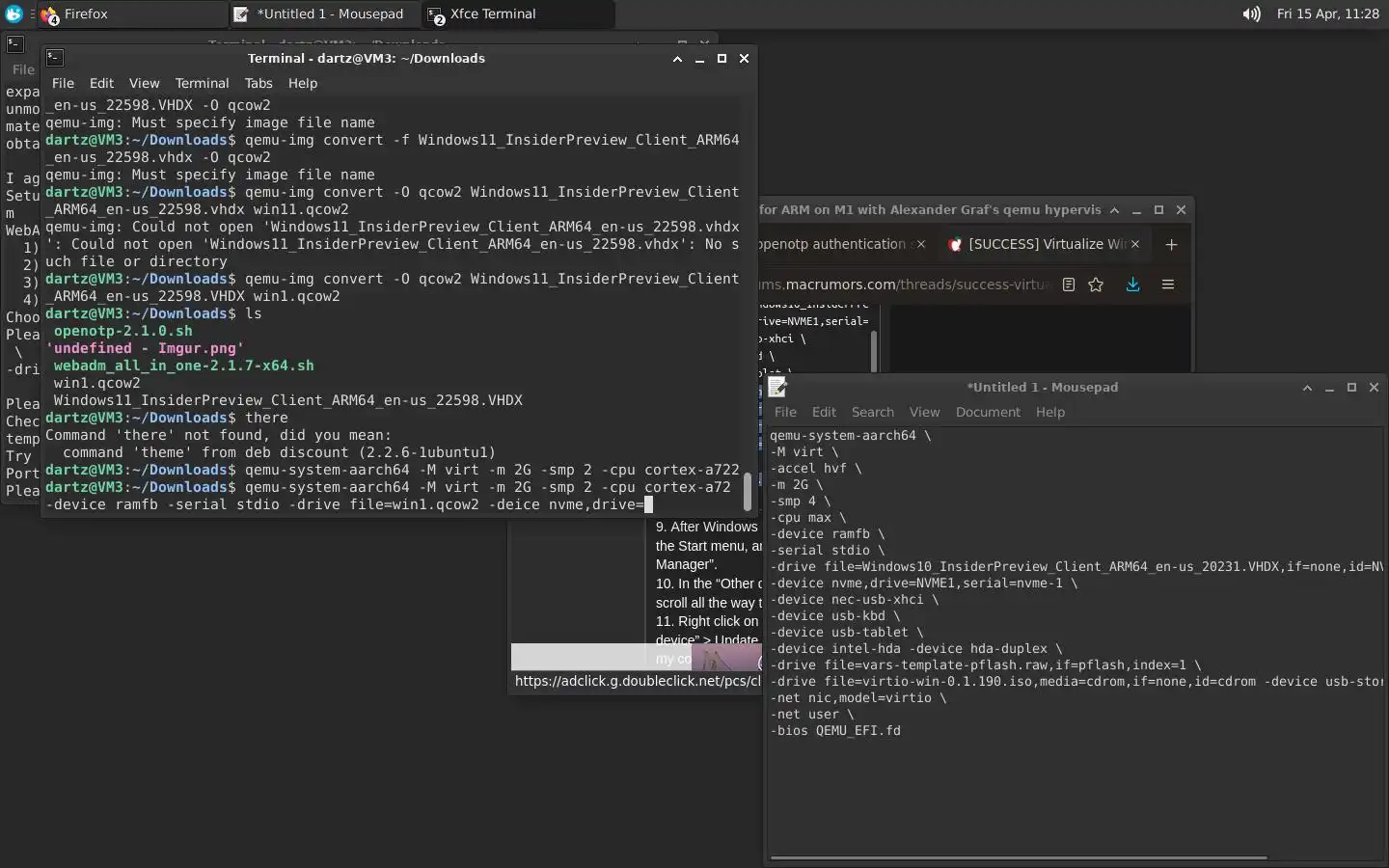The height and width of the screenshot is (868, 1389).
Task: Close the openotp authentication Firefox tab
Action: 920,244
